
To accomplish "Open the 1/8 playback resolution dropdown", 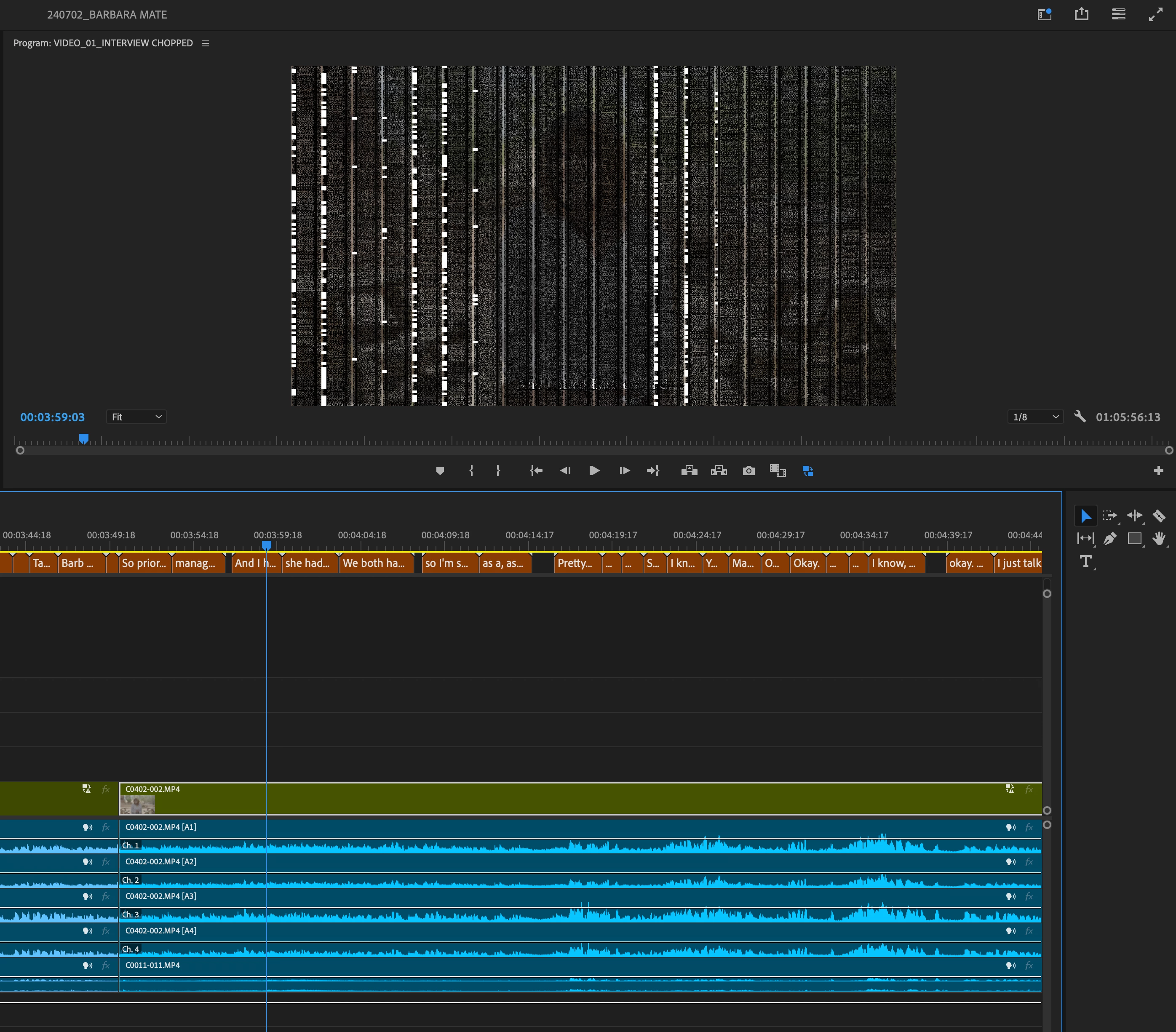I will (x=1035, y=417).
